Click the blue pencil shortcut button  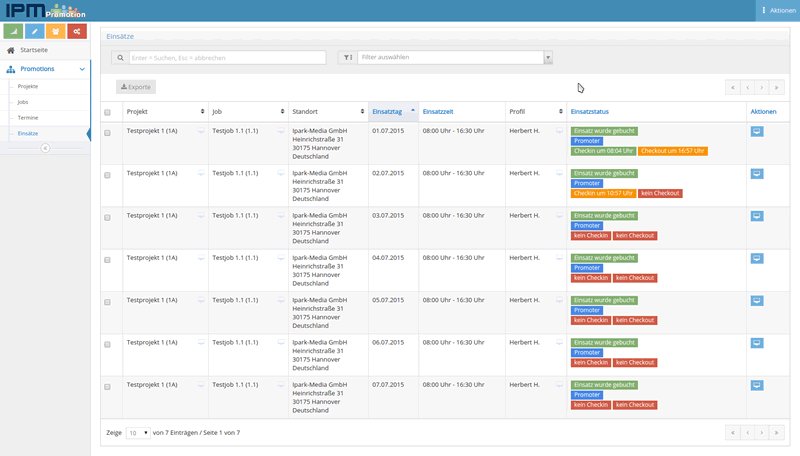[34, 32]
